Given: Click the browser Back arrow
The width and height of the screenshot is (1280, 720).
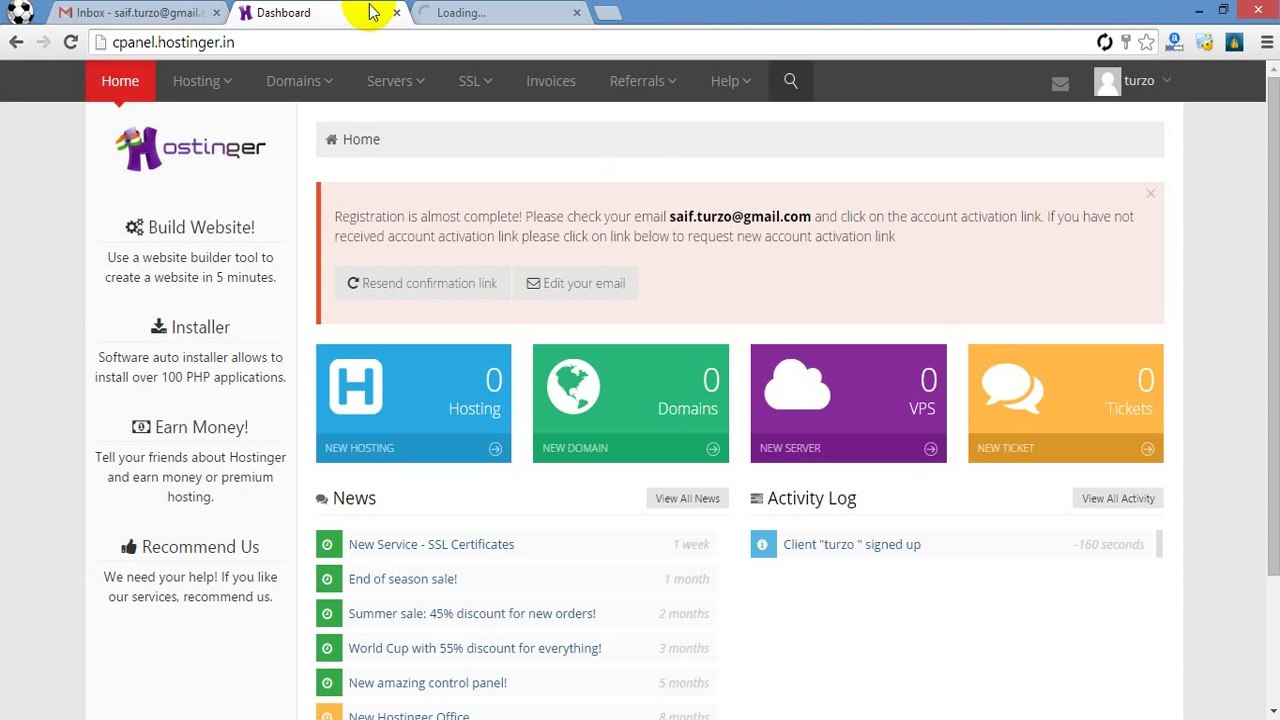Looking at the screenshot, I should click(x=16, y=42).
